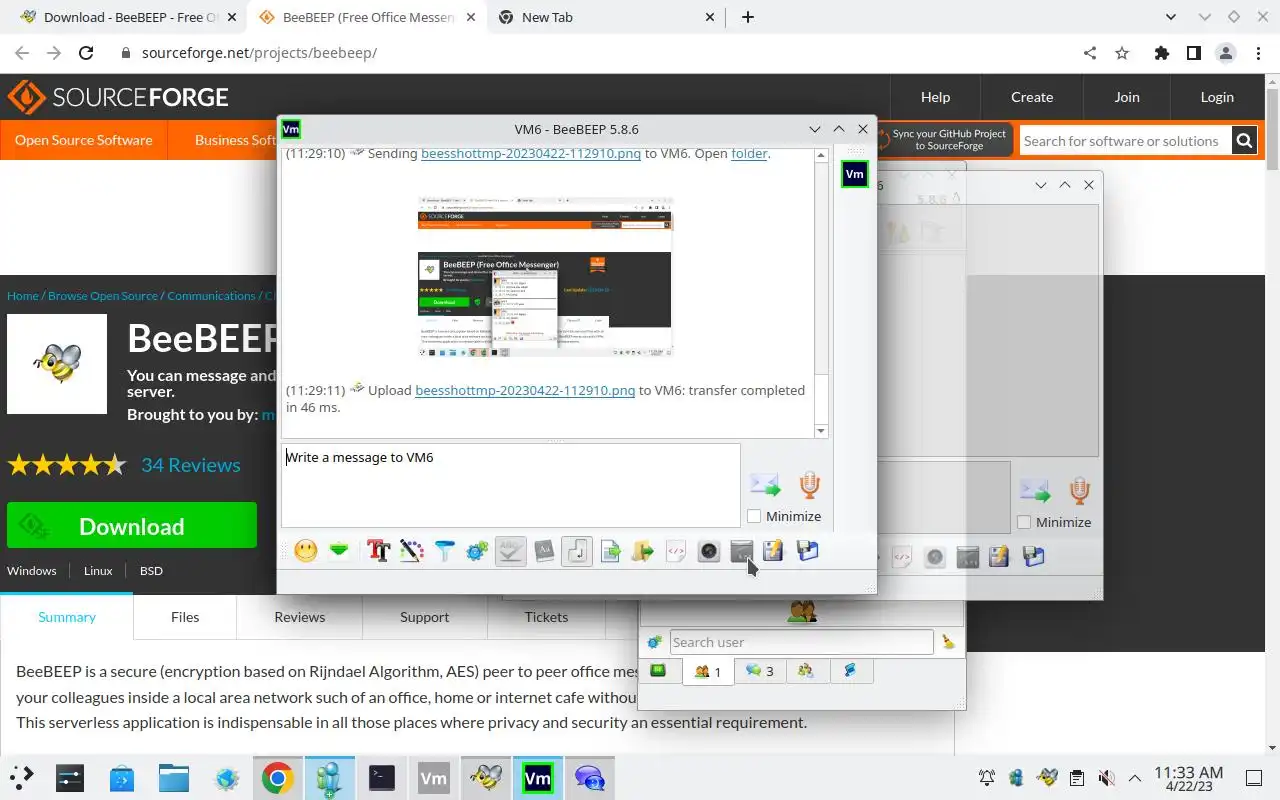This screenshot has width=1280, height=800.
Task: Send the message with envelope arrow button
Action: pyautogui.click(x=765, y=485)
